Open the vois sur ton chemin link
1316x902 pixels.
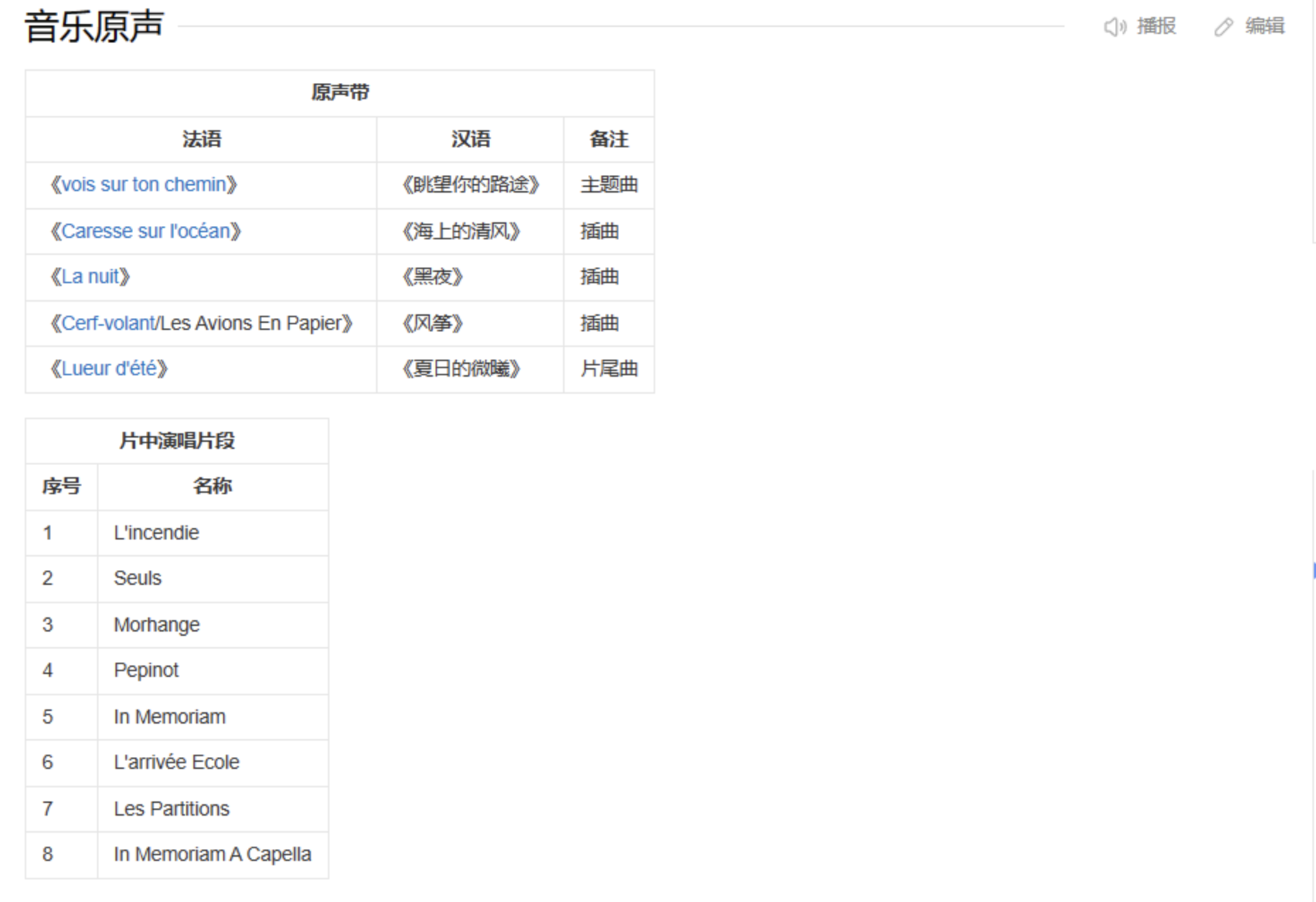[x=144, y=185]
